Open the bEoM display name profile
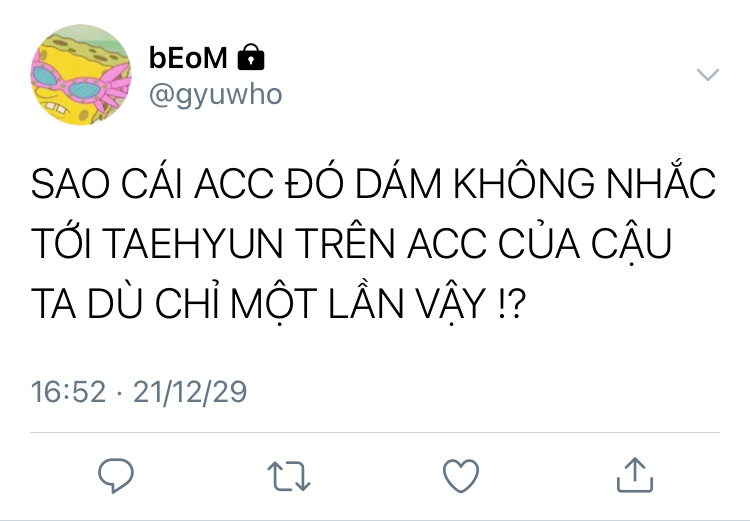The height and width of the screenshot is (521, 750). (188, 58)
